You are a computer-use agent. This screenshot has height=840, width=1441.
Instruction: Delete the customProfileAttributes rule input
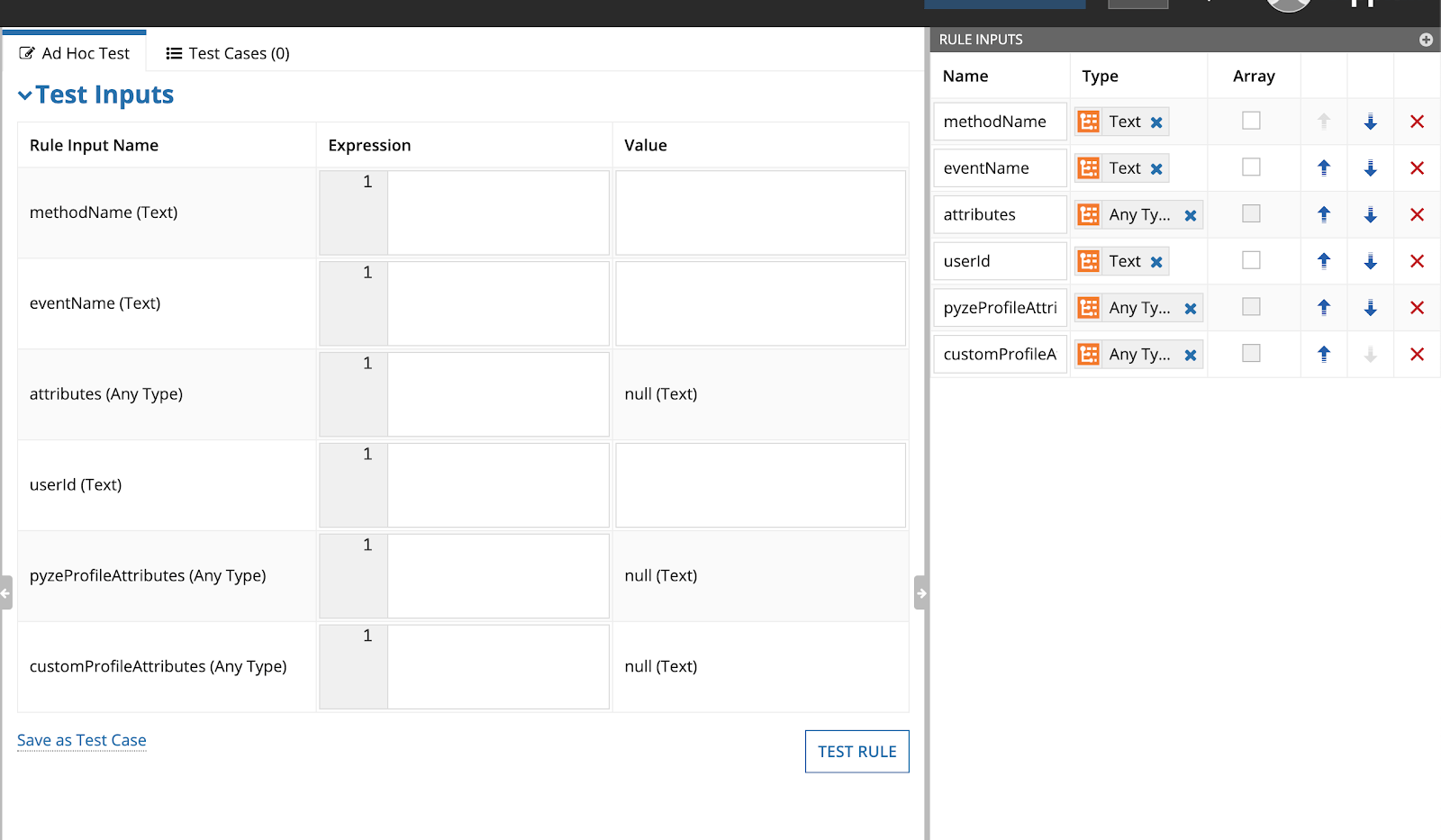(x=1417, y=355)
